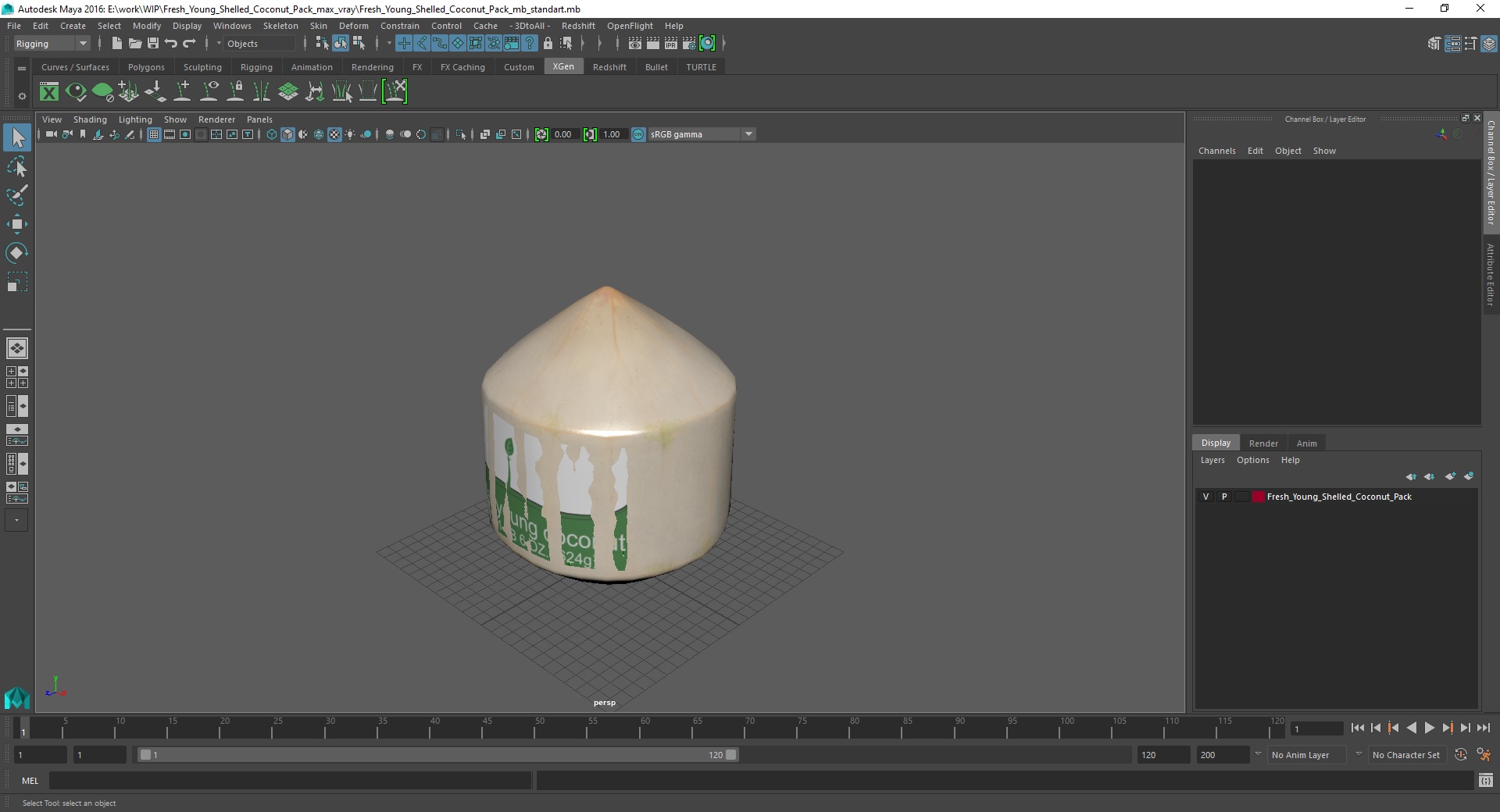1500x812 pixels.
Task: Click the Select tool arrow
Action: click(x=16, y=137)
